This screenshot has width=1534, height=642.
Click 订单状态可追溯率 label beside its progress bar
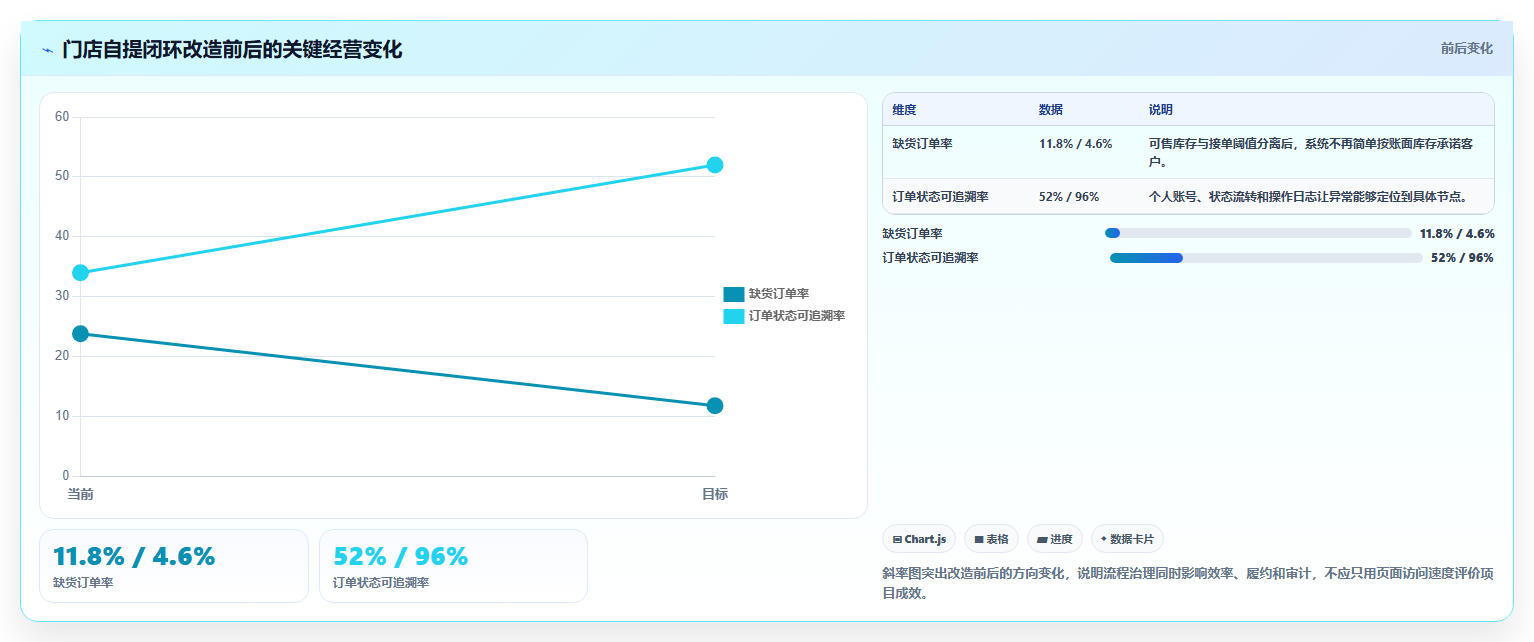[x=930, y=258]
